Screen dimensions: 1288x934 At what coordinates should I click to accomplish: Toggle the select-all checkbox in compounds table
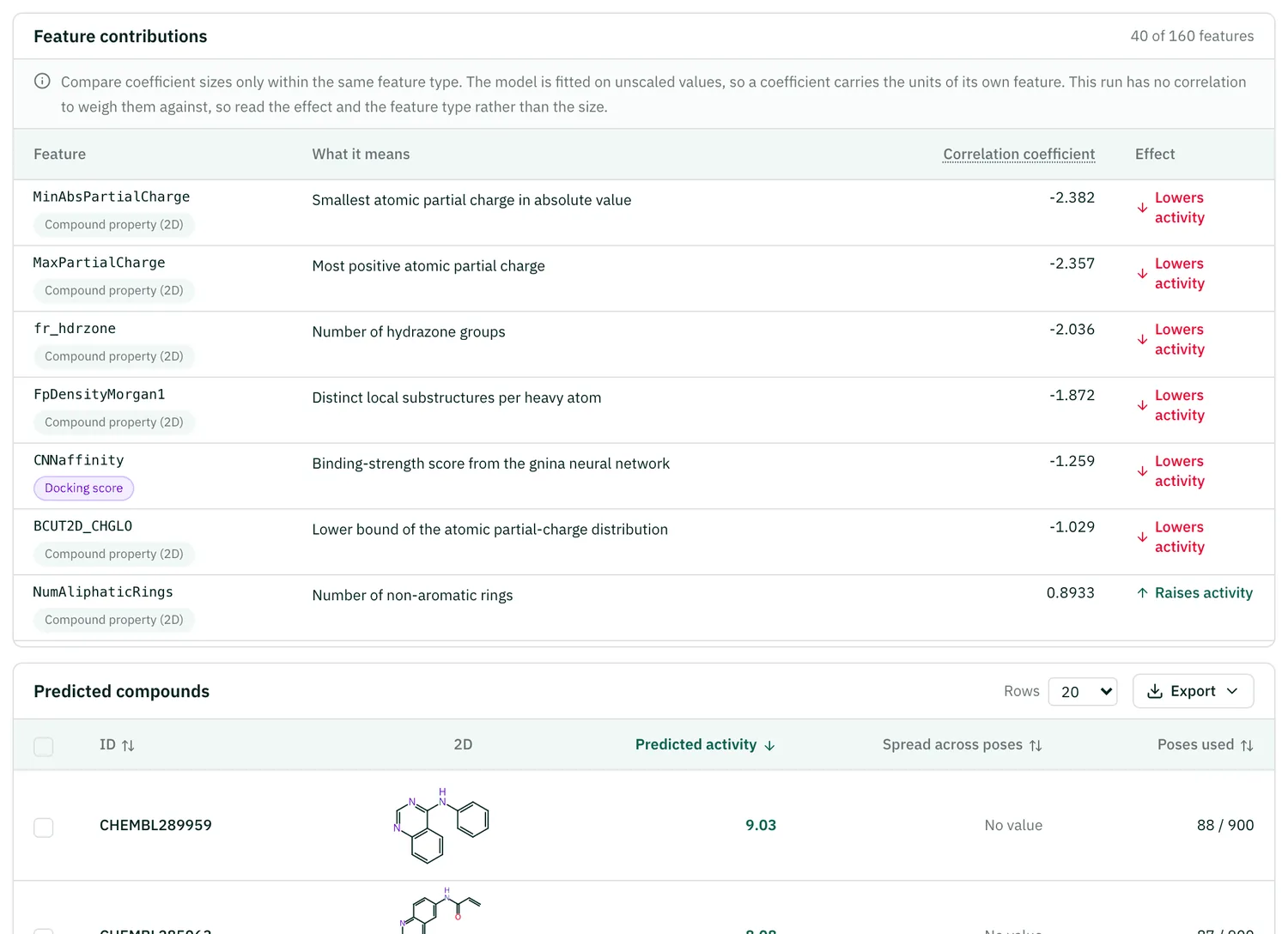tap(43, 746)
